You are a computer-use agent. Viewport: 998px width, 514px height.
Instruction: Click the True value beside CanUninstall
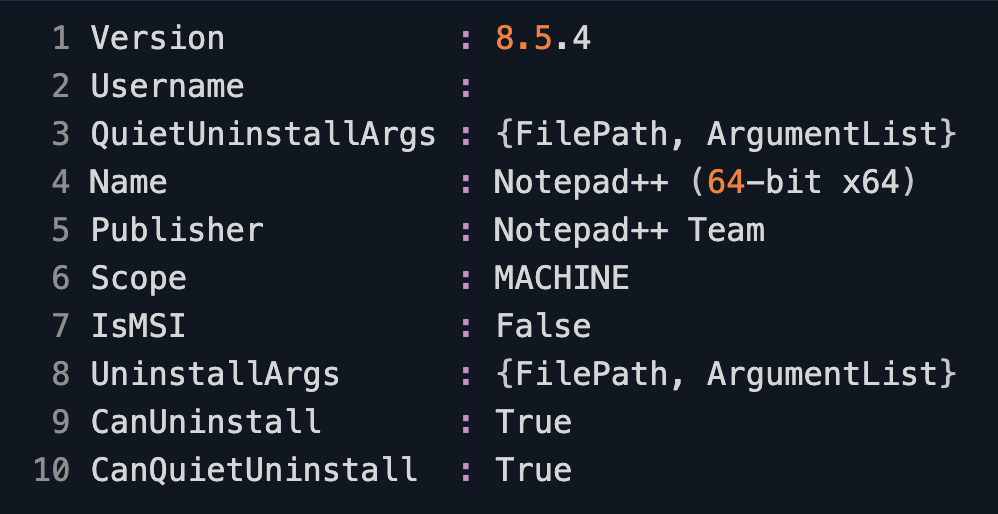(533, 422)
